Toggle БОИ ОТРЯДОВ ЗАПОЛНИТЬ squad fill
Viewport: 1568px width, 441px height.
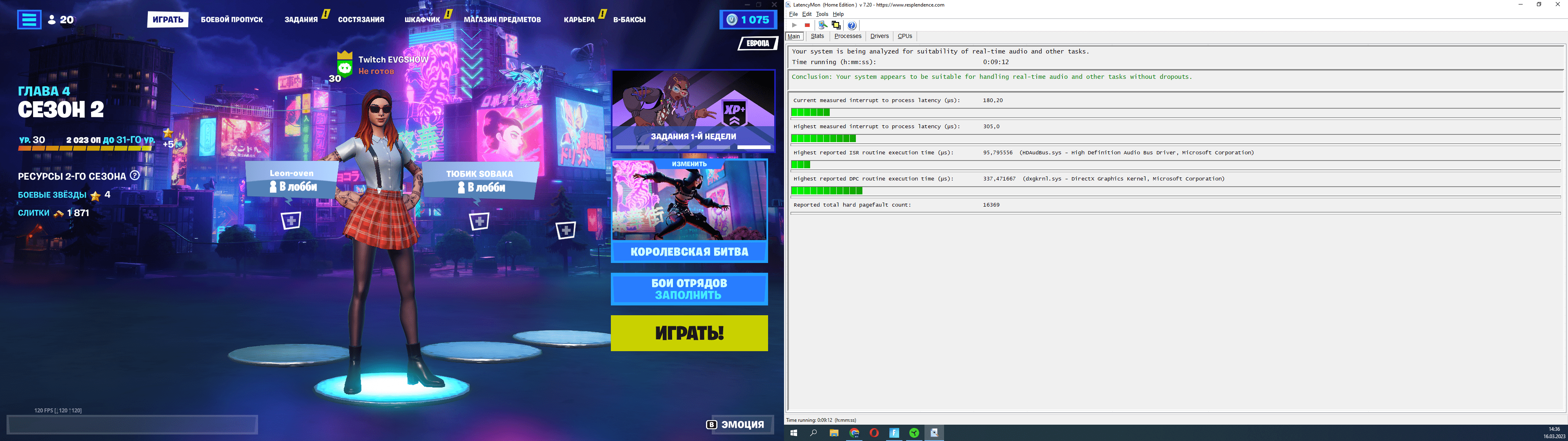tap(689, 289)
